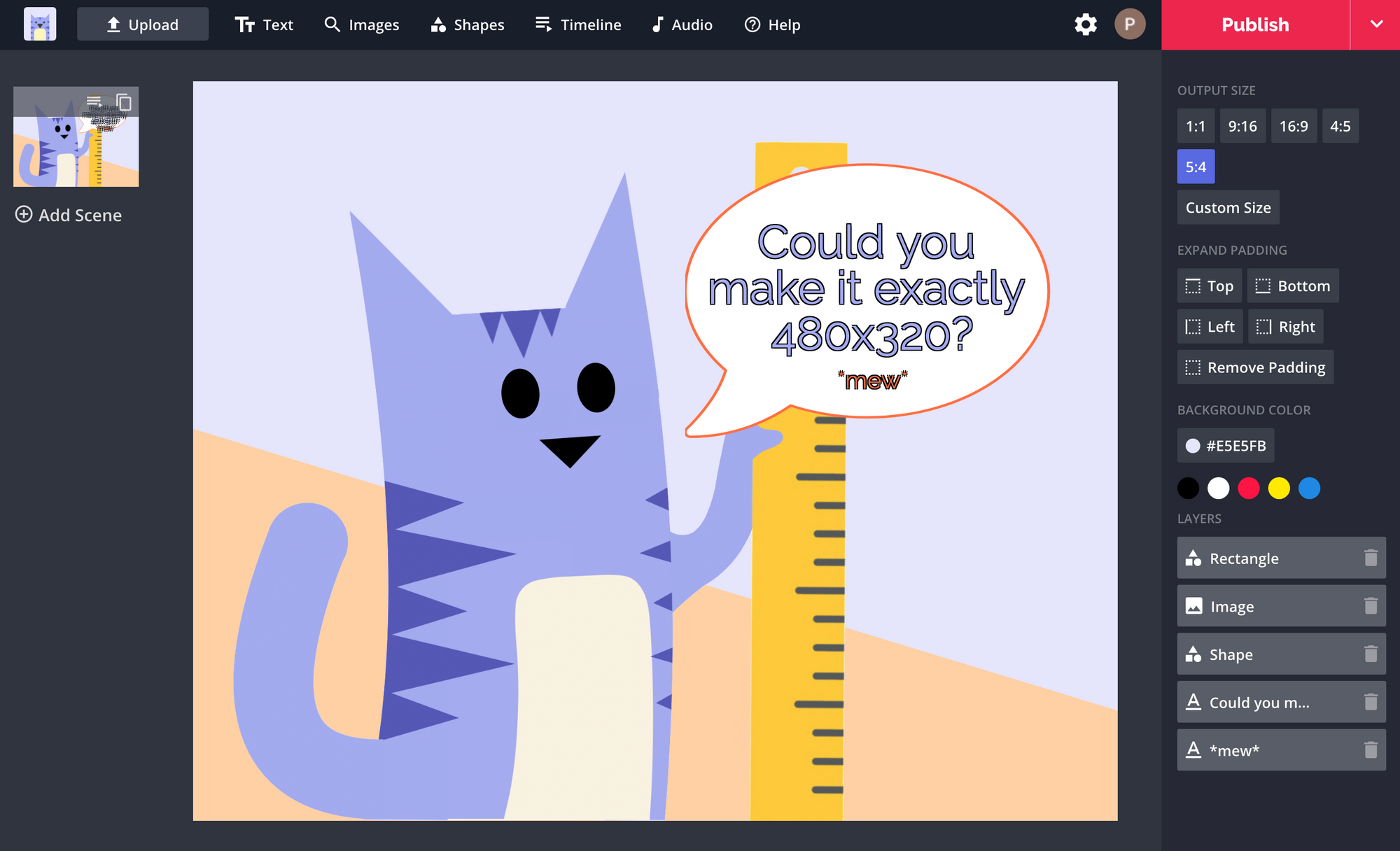Delete the Rectangle layer

pyautogui.click(x=1370, y=558)
